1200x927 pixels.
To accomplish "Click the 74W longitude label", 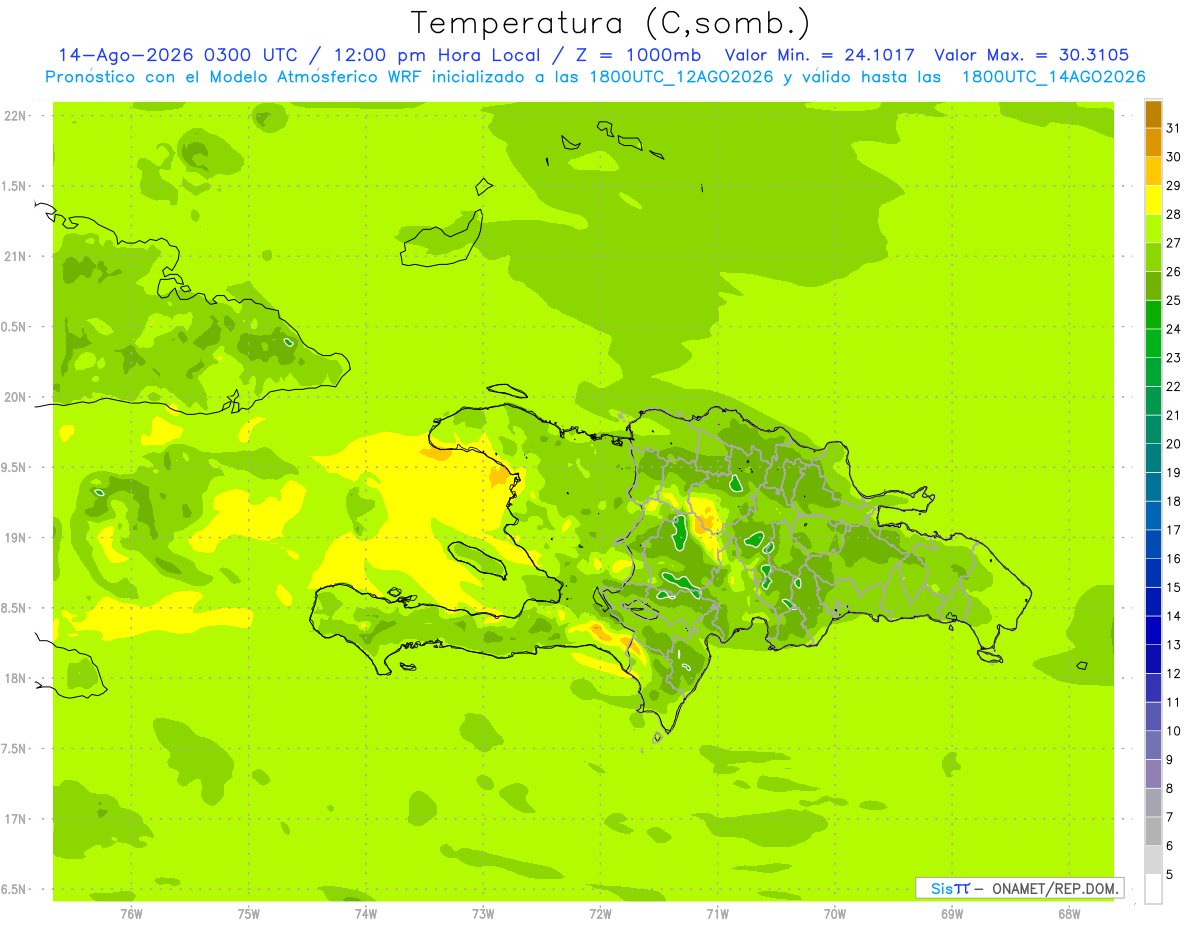I will click(x=365, y=914).
